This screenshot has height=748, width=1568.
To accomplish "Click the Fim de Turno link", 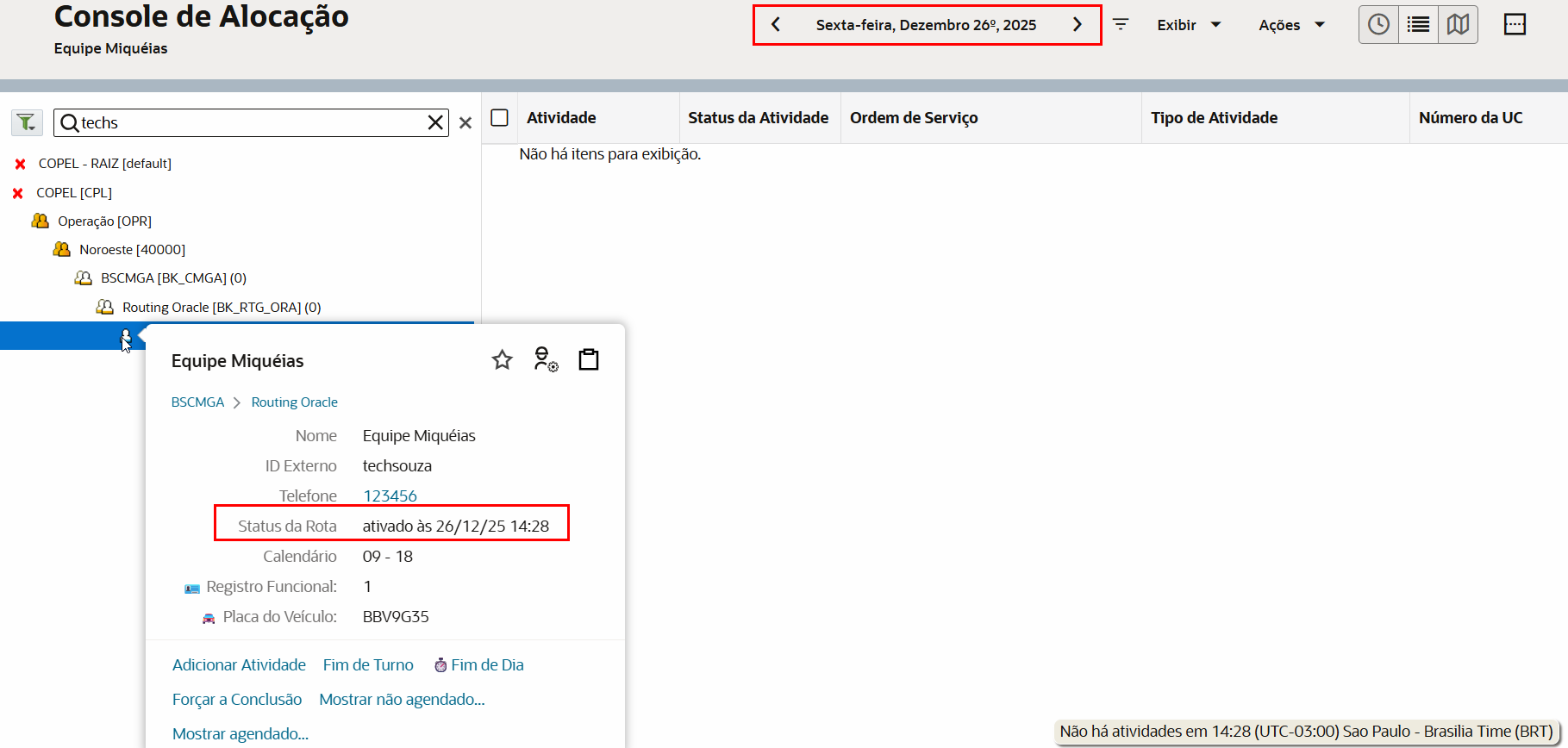I will [368, 665].
